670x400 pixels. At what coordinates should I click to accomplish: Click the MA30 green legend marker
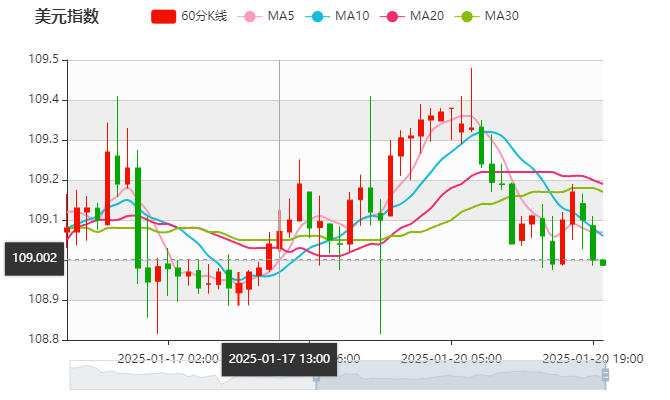465,17
